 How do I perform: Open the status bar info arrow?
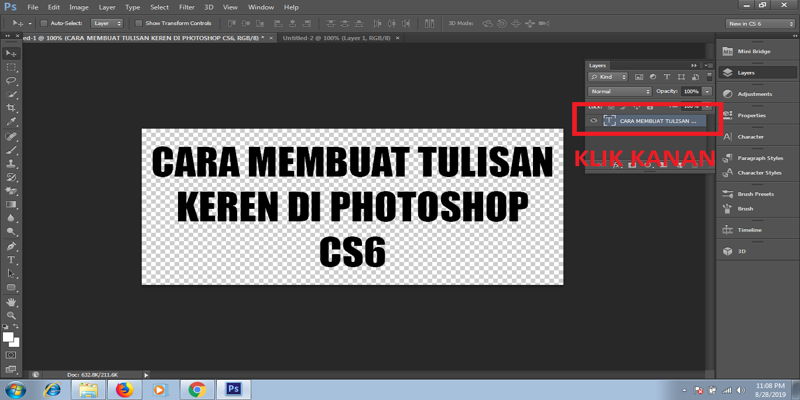click(146, 374)
